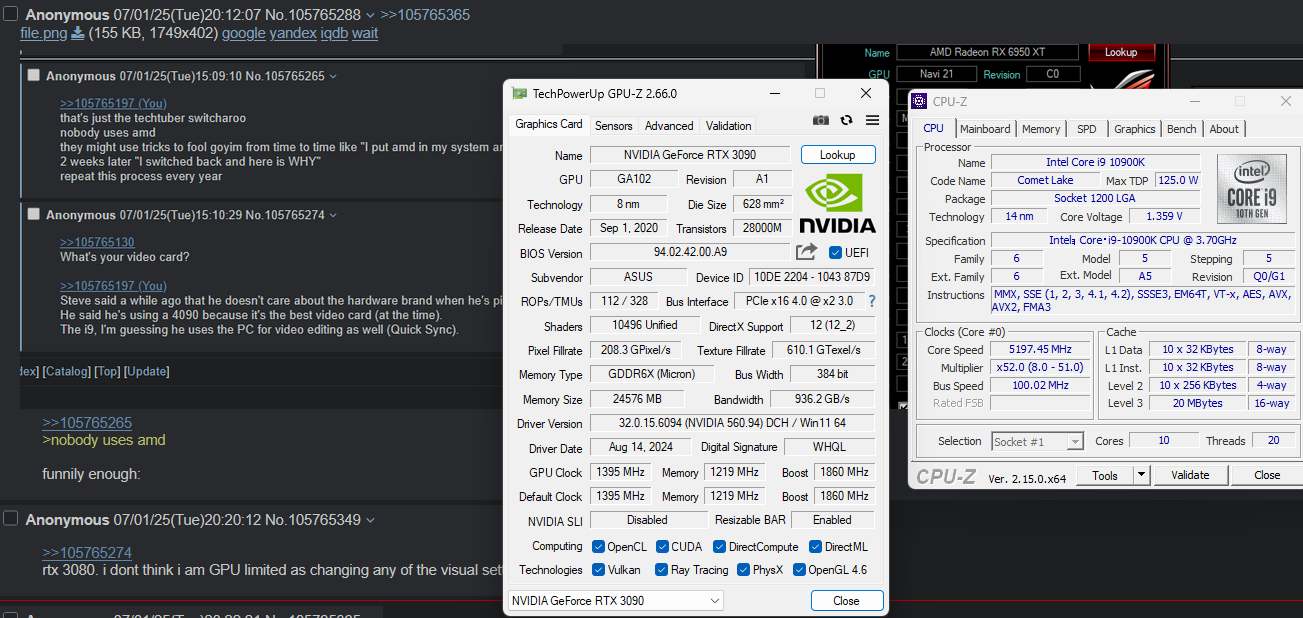Click the >>105765365 reply link
Screen dimensions: 1303x618
425,15
